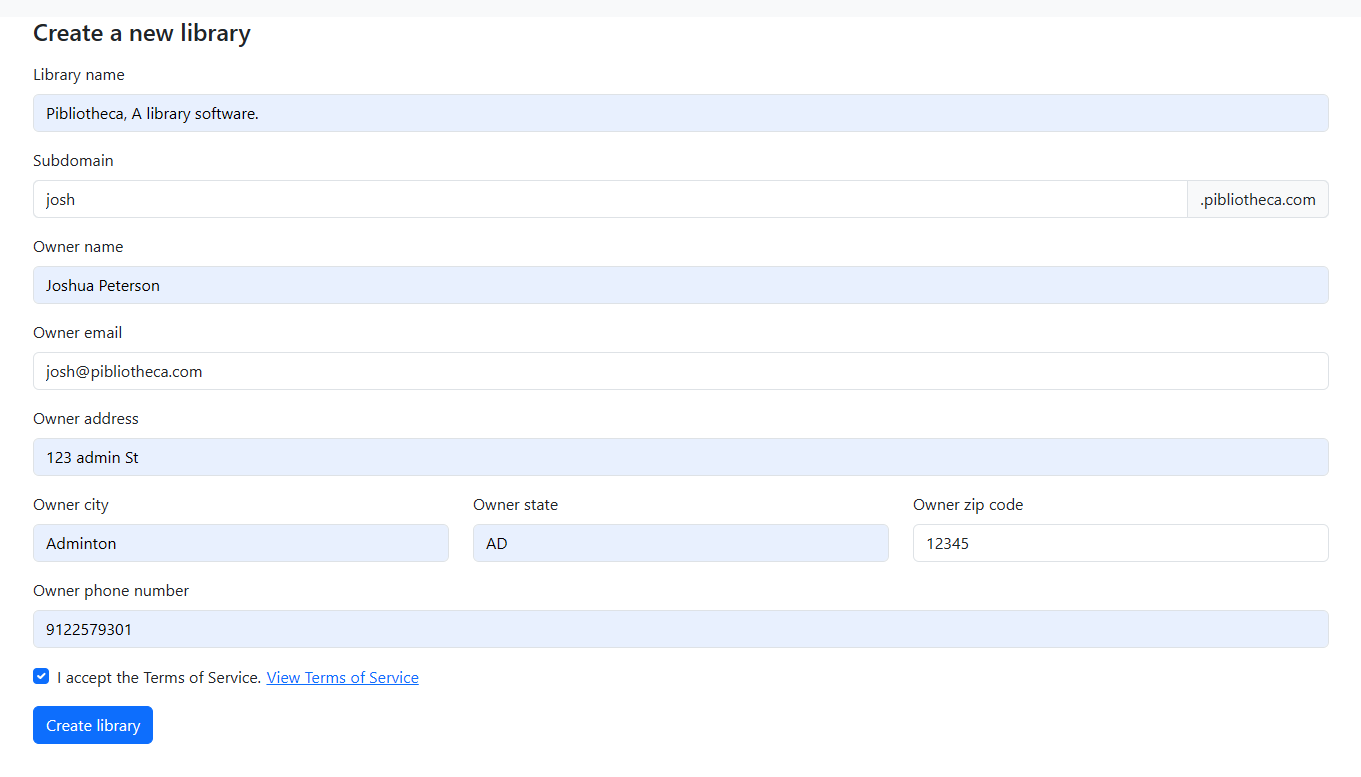Click the Owner email input field
Screen dimensions: 1361x777
[x=680, y=371]
